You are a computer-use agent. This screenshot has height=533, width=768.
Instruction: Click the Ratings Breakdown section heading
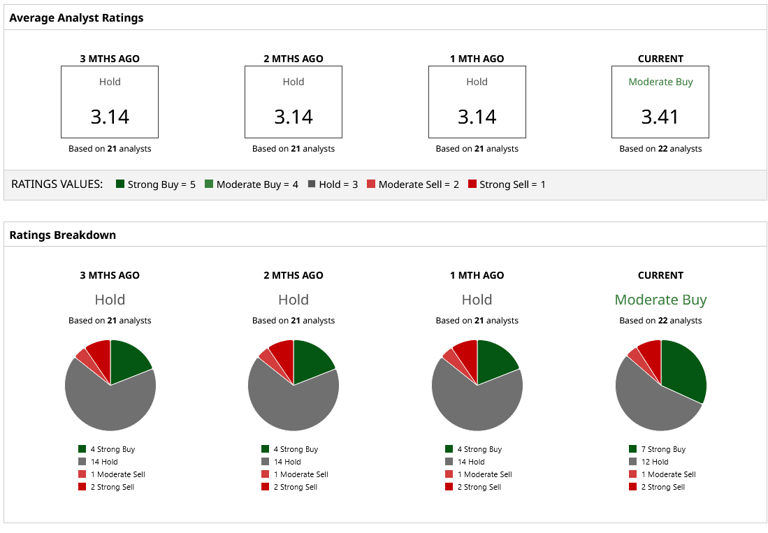pyautogui.click(x=62, y=235)
